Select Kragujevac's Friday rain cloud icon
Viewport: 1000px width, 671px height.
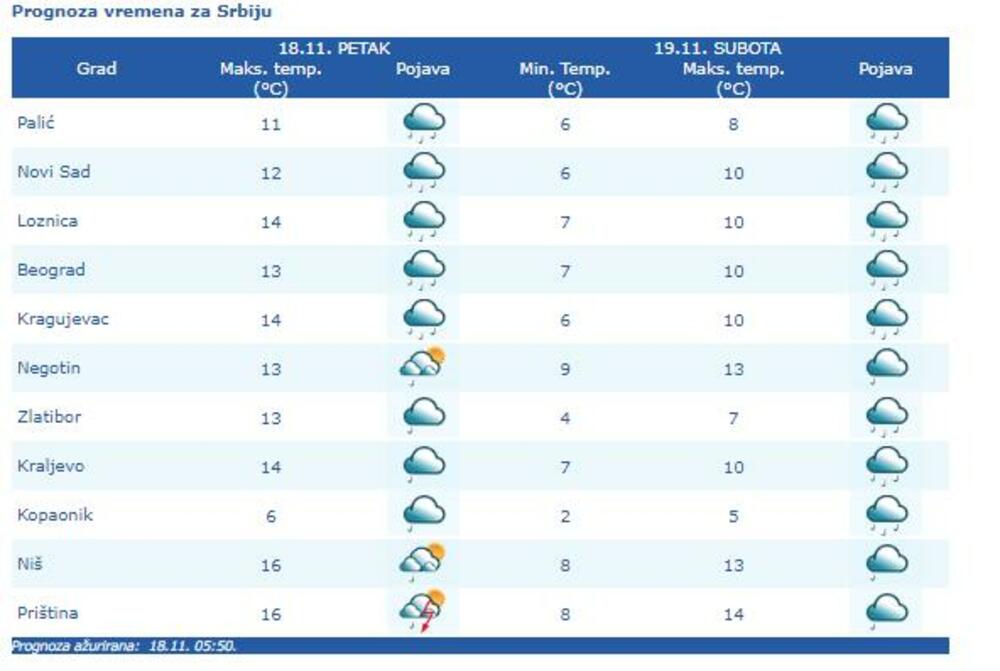pos(423,319)
